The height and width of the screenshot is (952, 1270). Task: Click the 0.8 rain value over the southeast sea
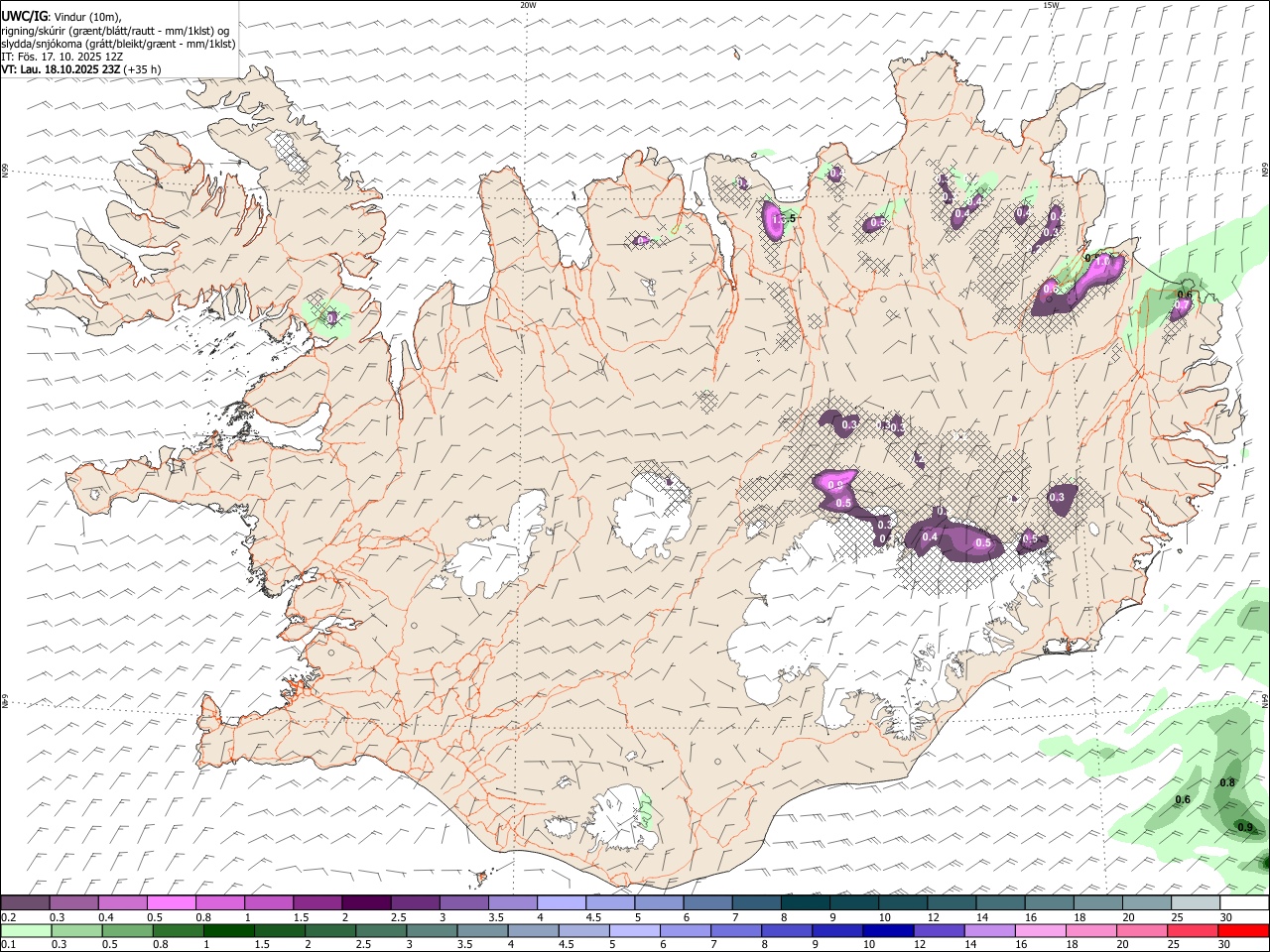1226,782
